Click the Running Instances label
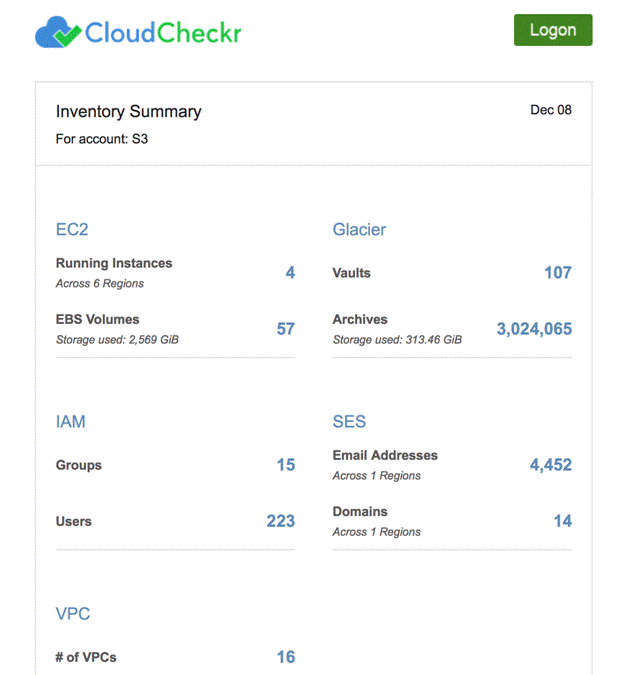Screen dimensions: 623x675 coord(114,263)
